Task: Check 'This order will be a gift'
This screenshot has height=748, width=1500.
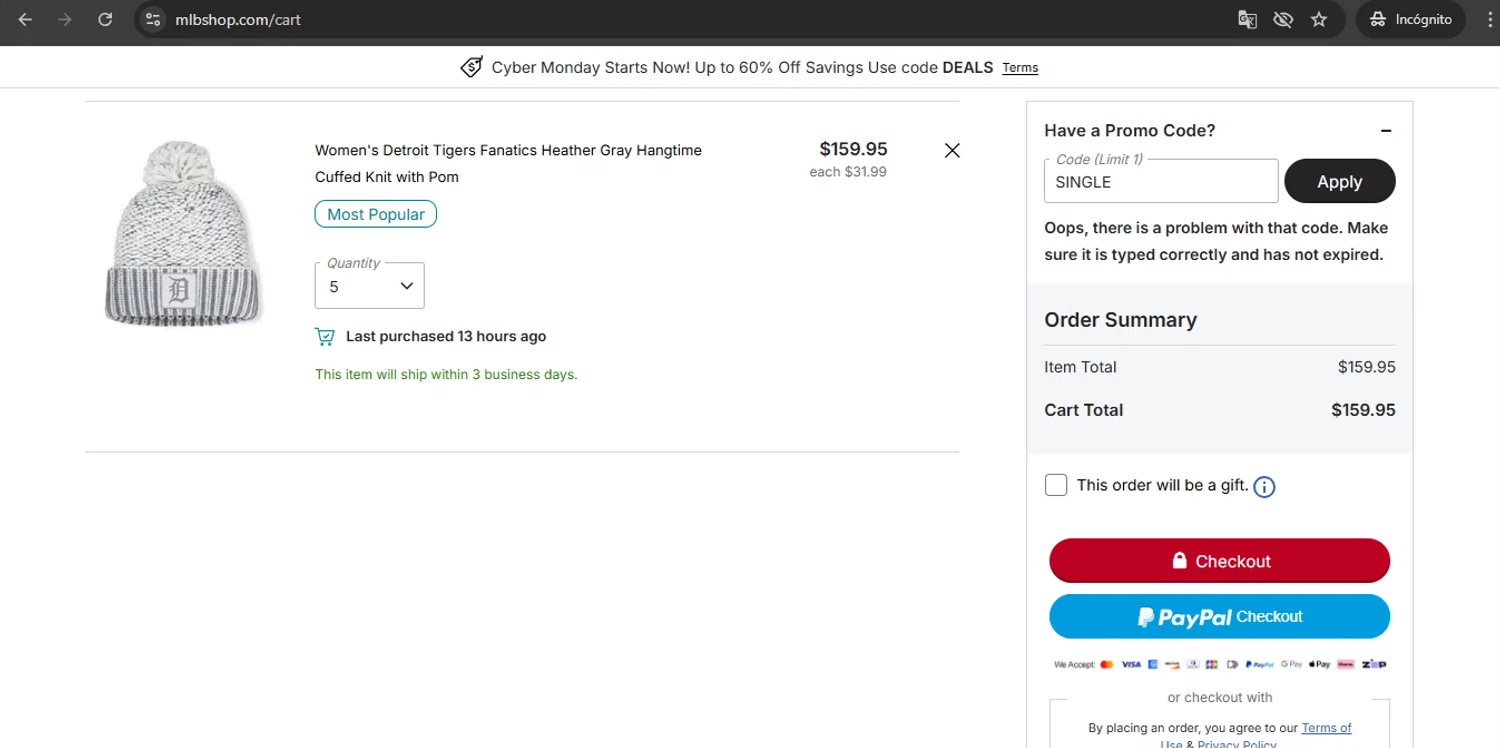Action: (x=1056, y=485)
